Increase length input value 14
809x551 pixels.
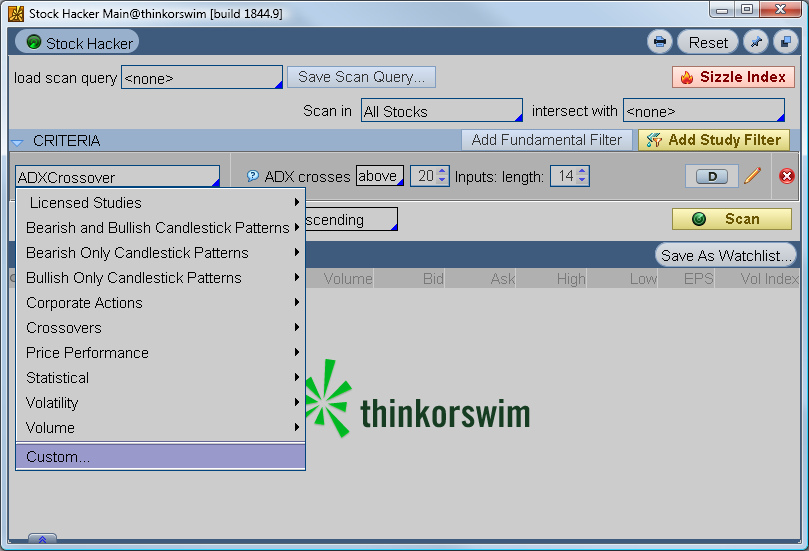[582, 172]
